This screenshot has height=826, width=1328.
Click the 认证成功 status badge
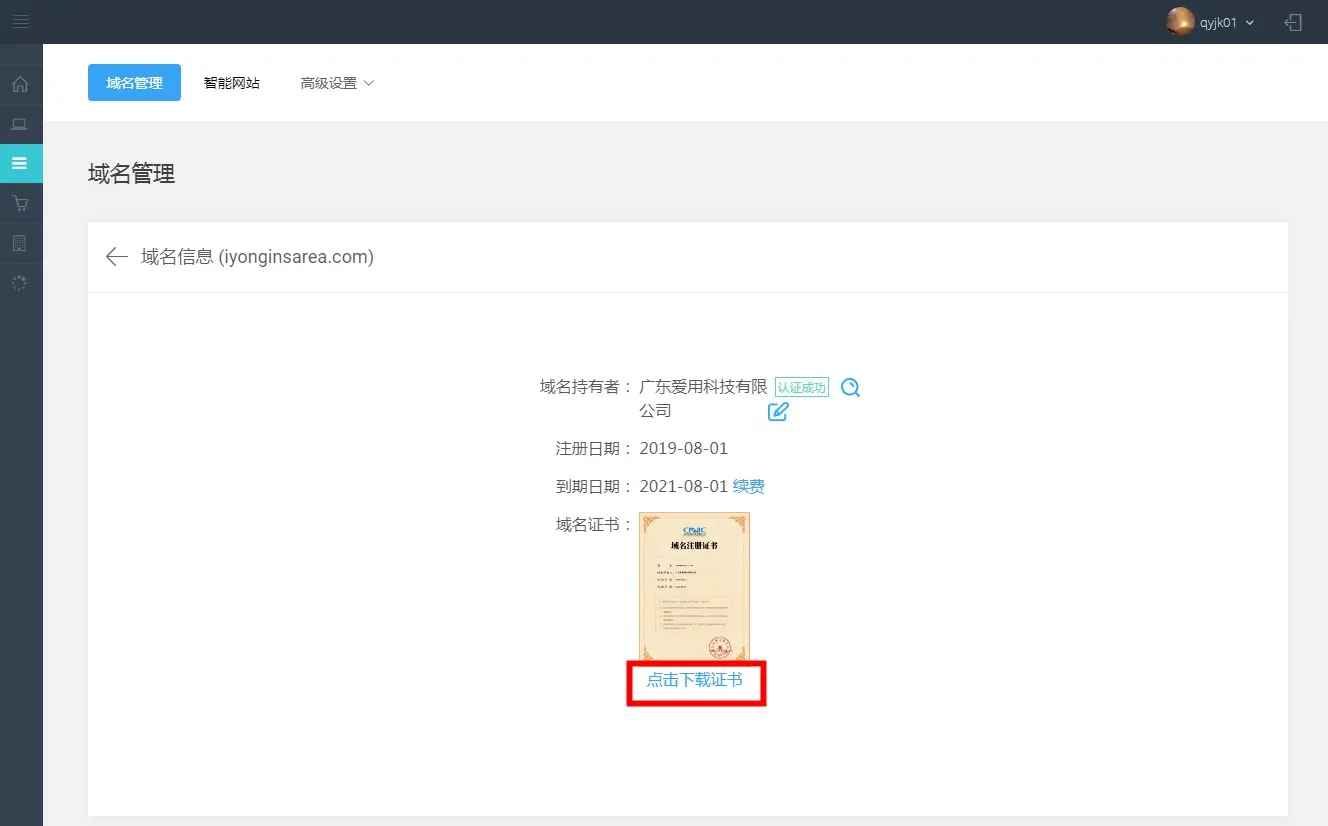[802, 388]
